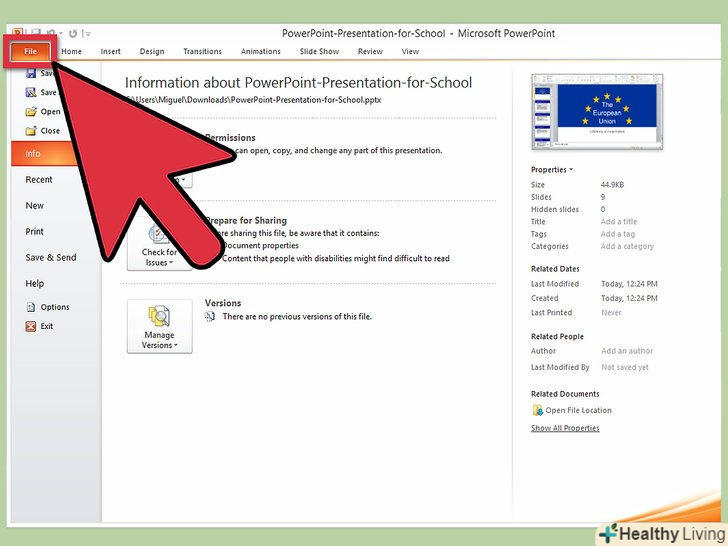The height and width of the screenshot is (546, 728).
Task: Click the Open label in the sidebar
Action: (50, 112)
